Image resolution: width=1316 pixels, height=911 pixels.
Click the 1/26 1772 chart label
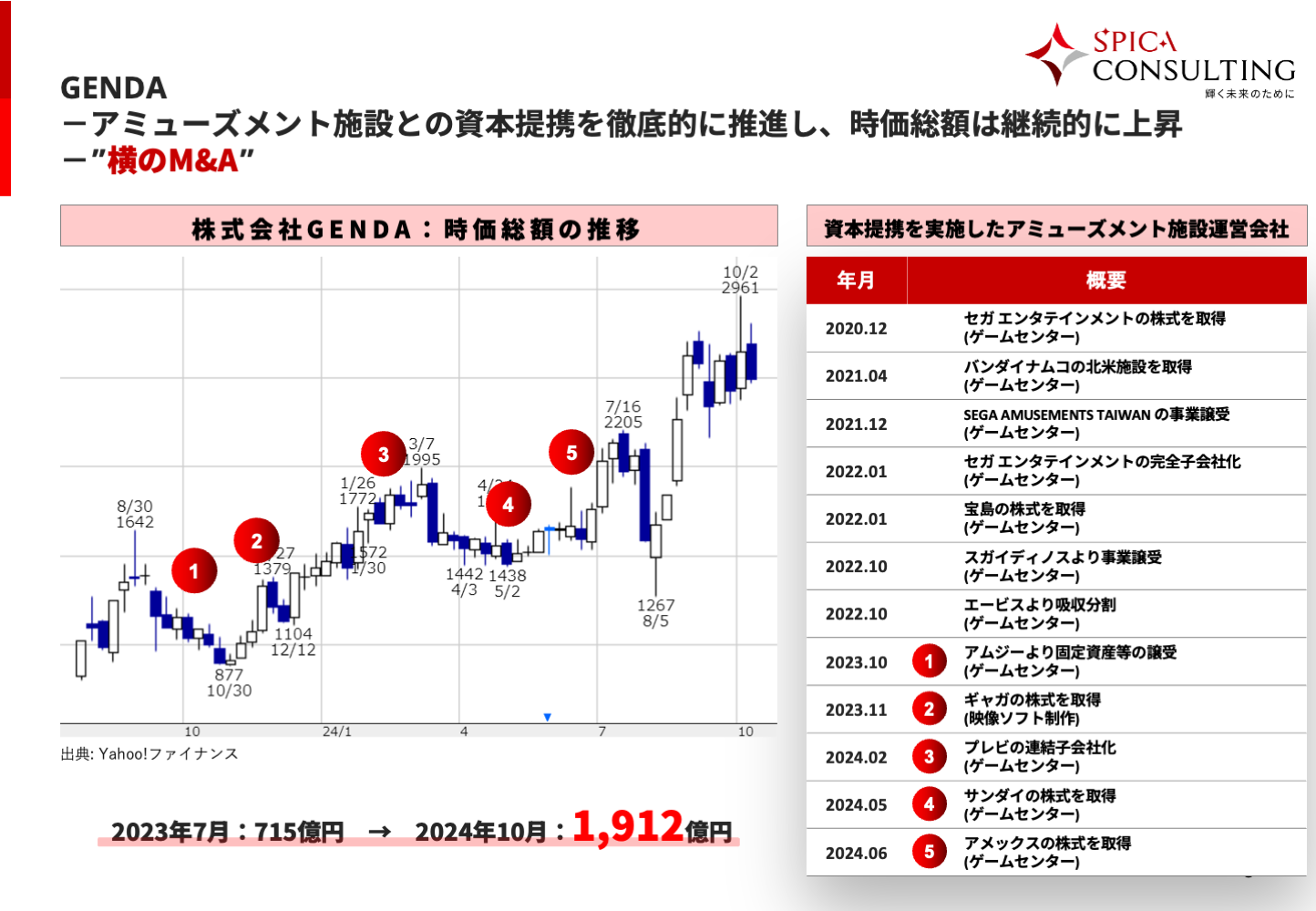click(358, 491)
